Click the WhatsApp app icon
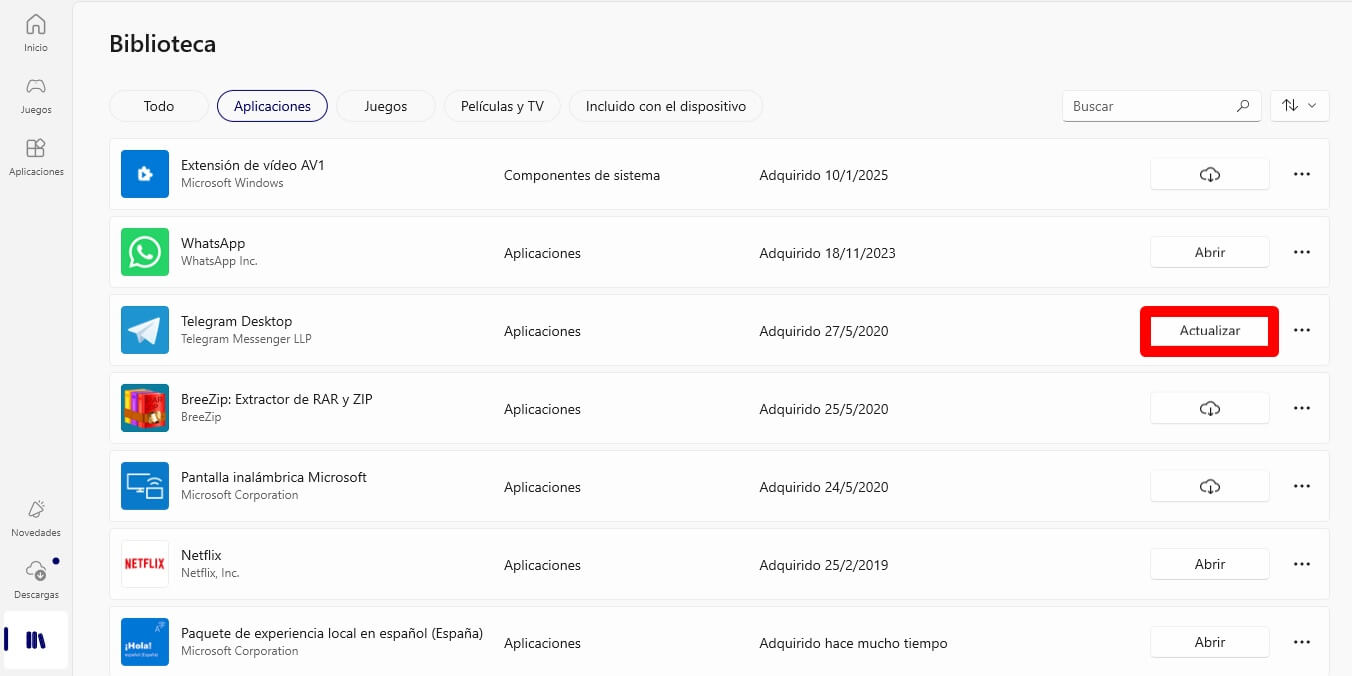Screen dimensions: 1352x676 [x=145, y=252]
